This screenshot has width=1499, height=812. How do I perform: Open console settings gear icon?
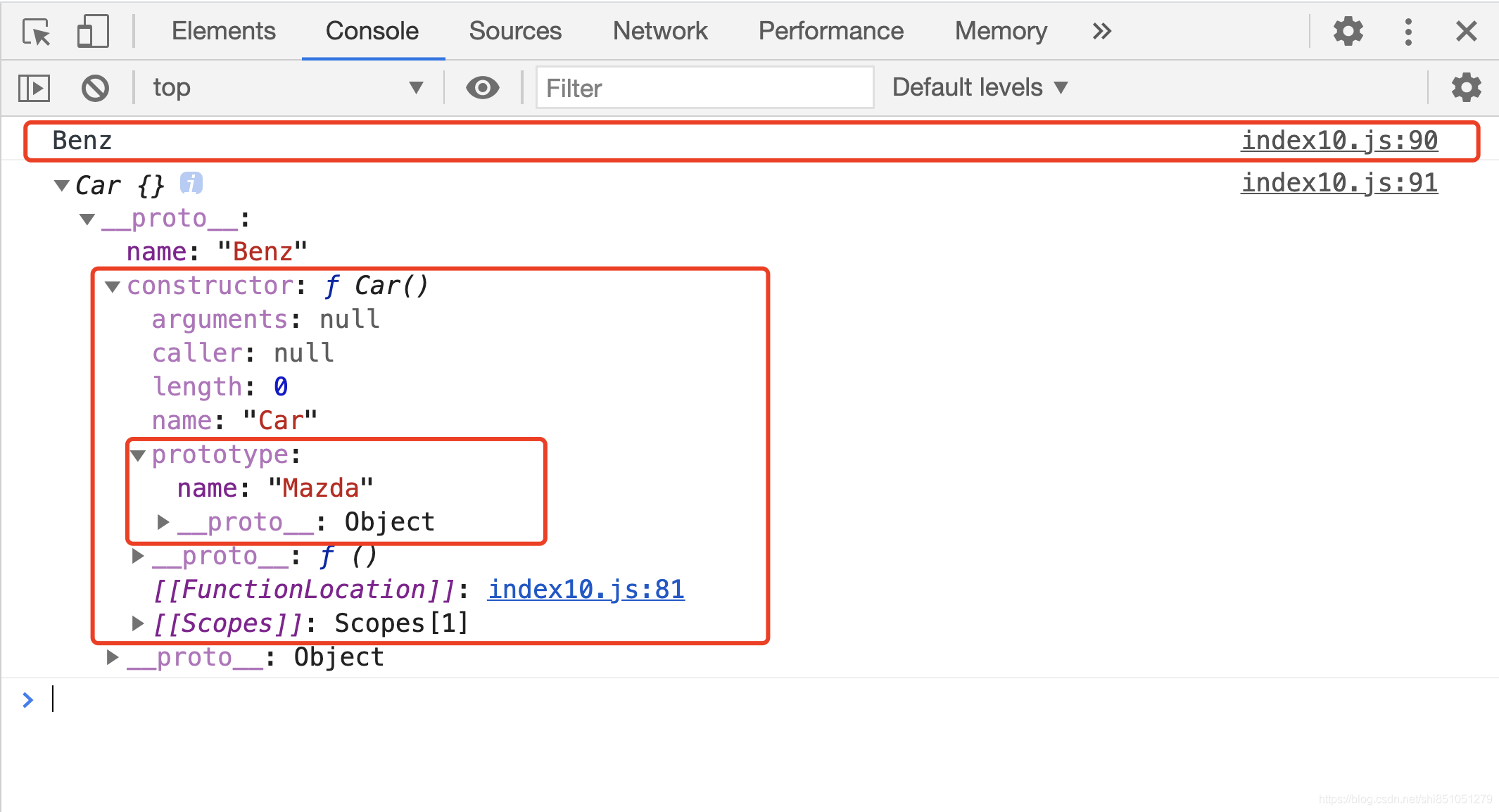1466,88
